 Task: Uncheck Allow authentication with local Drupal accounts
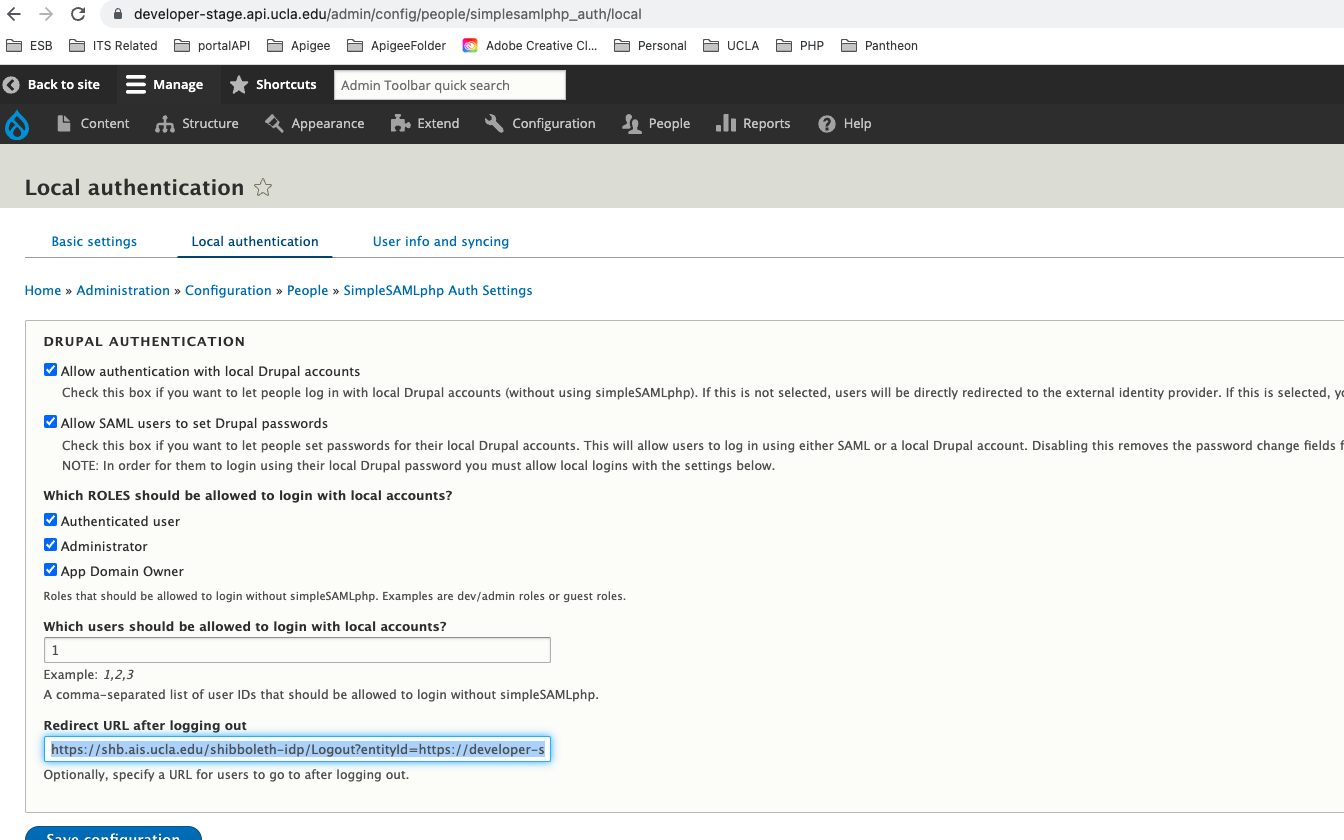(50, 369)
